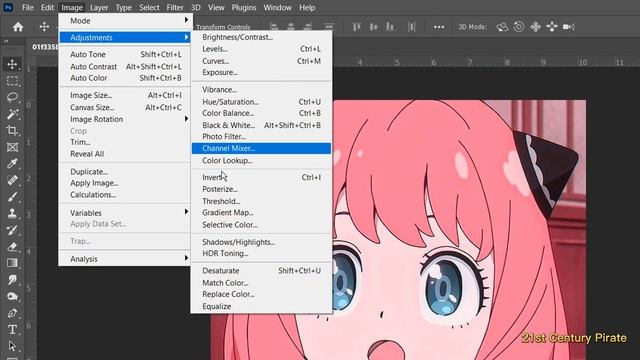
Task: Select the History Brush tool
Action: tap(12, 230)
